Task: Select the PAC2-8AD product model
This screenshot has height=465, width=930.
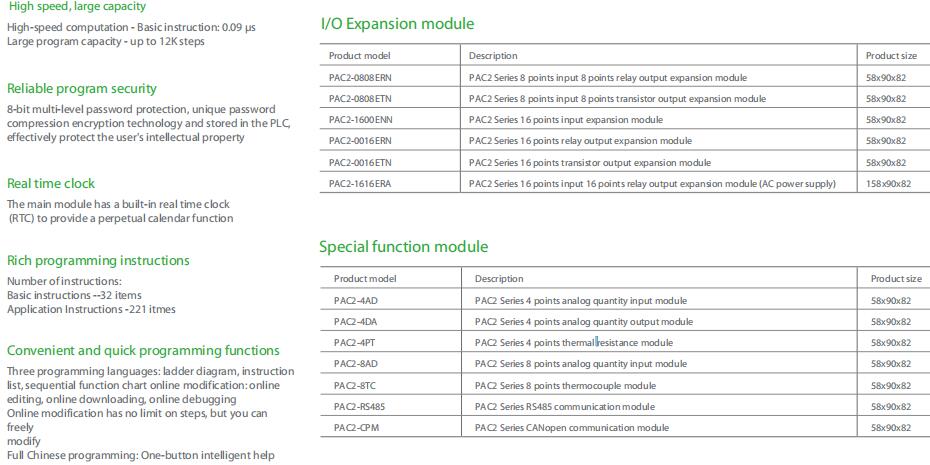Action: 355,364
